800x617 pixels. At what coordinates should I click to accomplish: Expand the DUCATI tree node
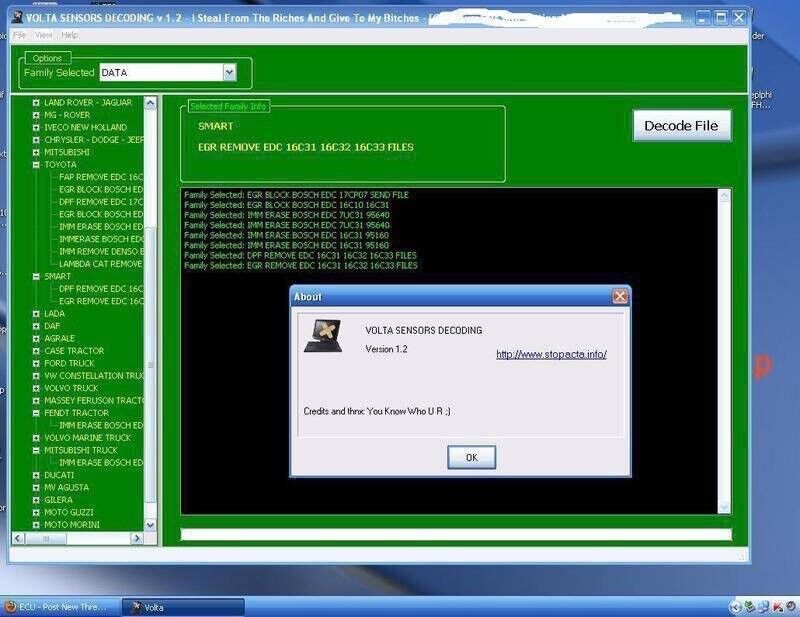(x=36, y=475)
